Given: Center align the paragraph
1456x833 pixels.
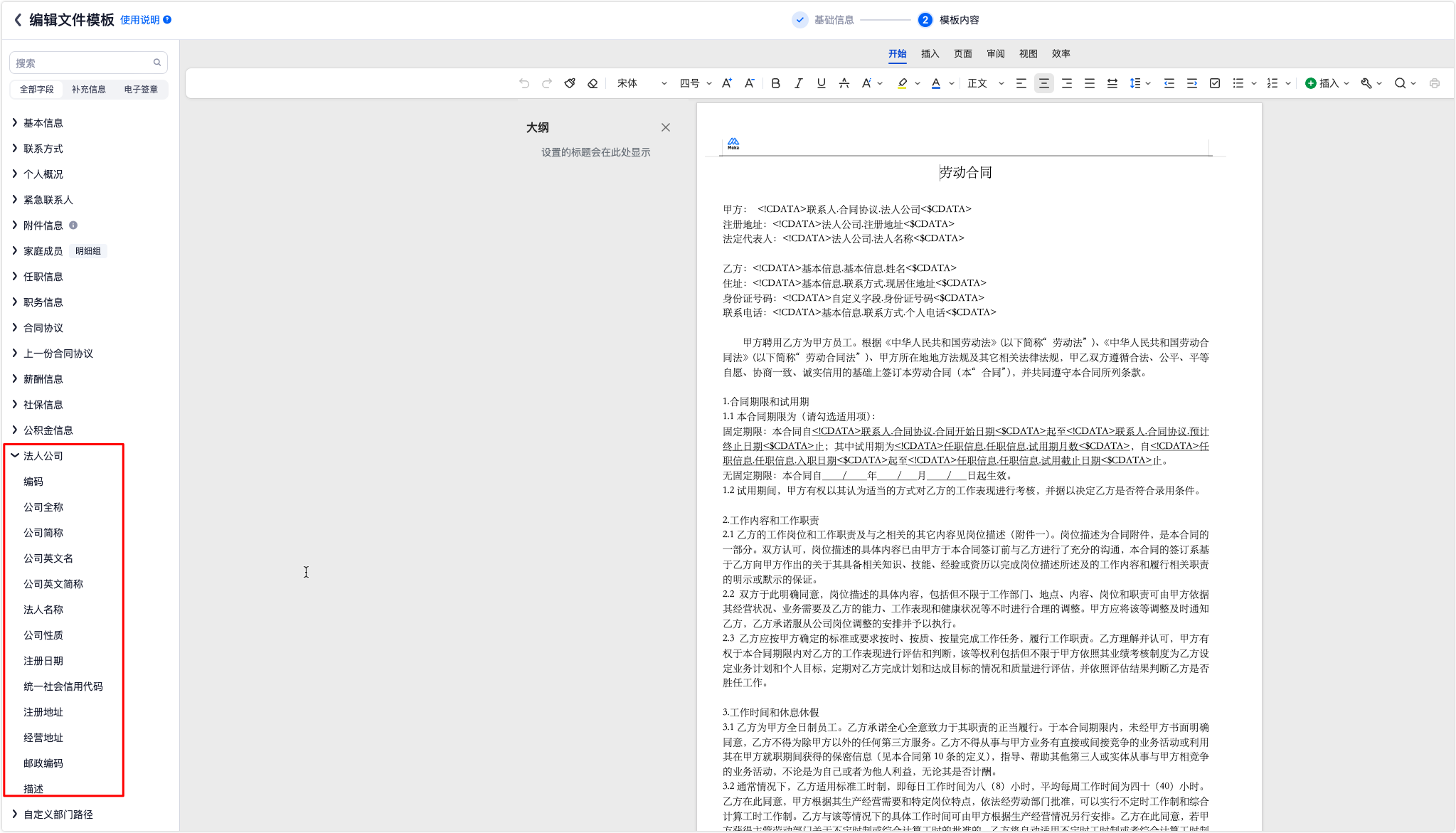Looking at the screenshot, I should (x=1043, y=83).
